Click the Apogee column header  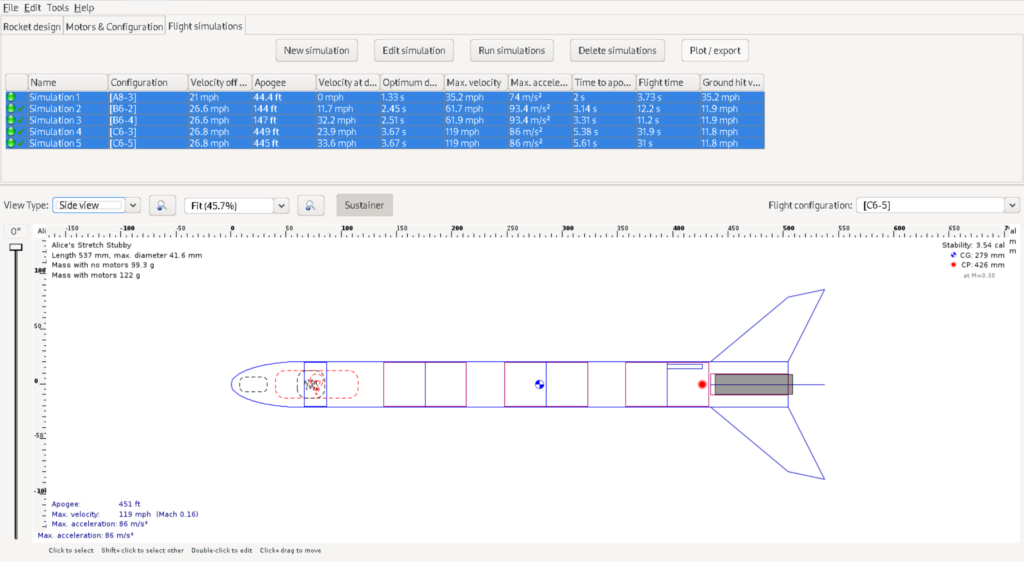click(x=282, y=82)
